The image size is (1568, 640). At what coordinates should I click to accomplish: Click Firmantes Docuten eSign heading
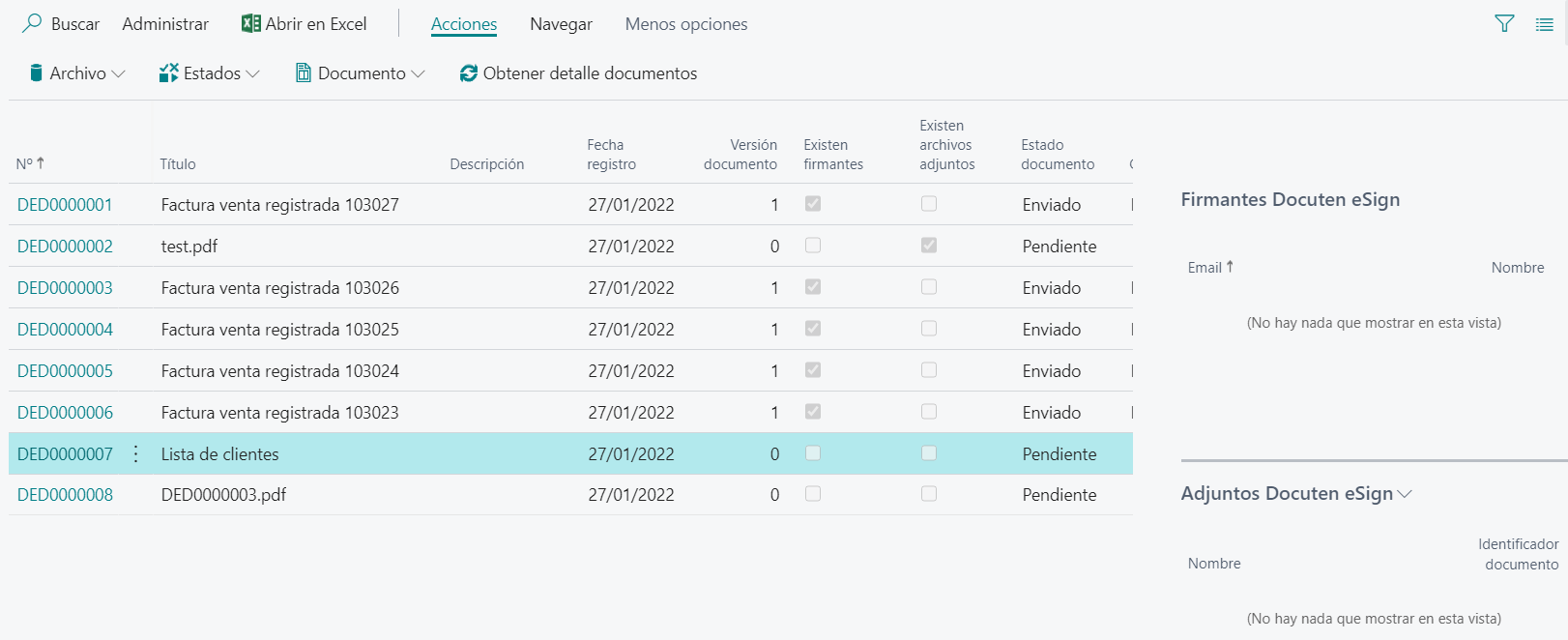coord(1291,199)
